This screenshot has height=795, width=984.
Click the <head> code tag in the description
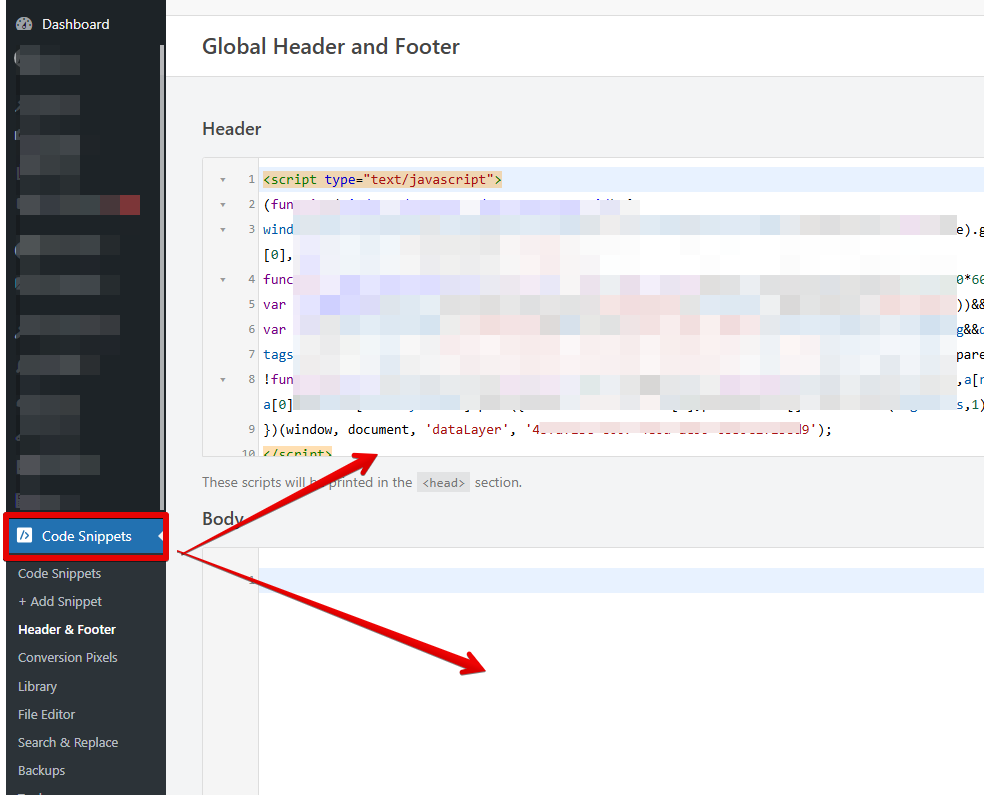coord(444,483)
